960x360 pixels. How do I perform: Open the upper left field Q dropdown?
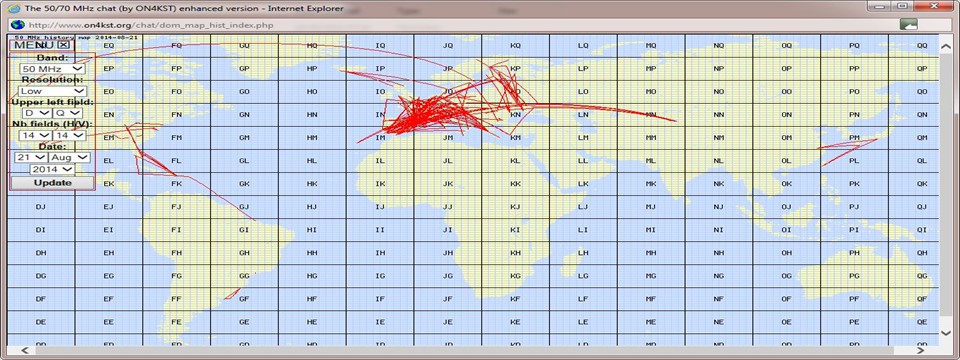67,113
